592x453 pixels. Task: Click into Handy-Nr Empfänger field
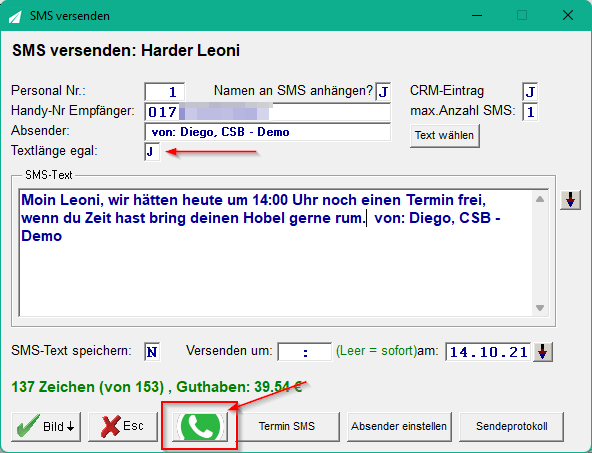[268, 112]
